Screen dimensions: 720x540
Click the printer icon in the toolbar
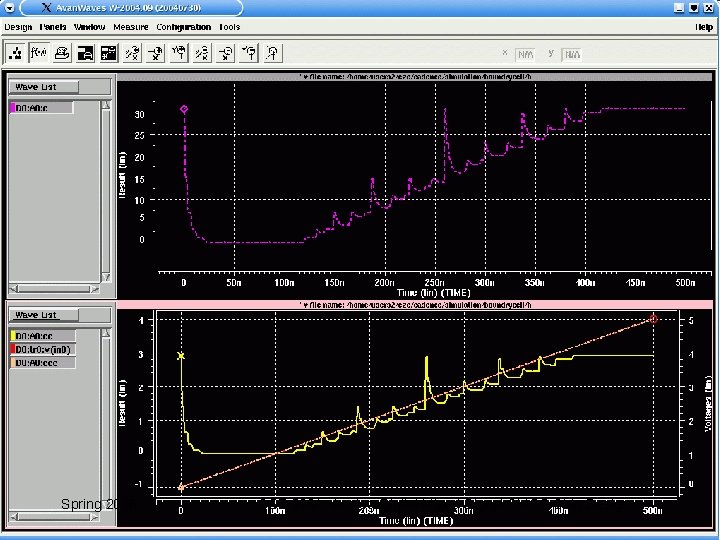(x=62, y=52)
